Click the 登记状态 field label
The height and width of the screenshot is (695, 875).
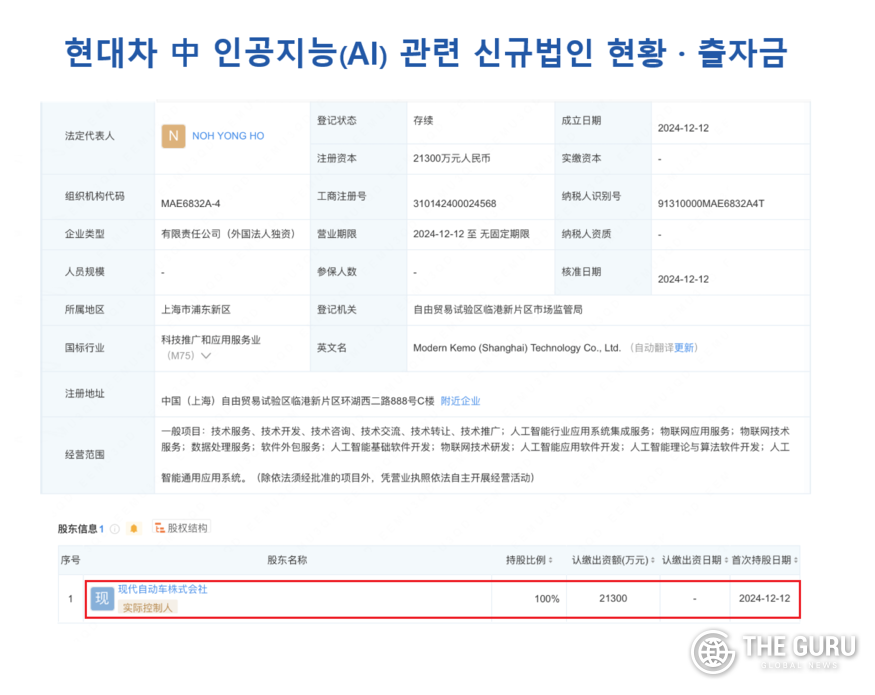click(x=336, y=121)
